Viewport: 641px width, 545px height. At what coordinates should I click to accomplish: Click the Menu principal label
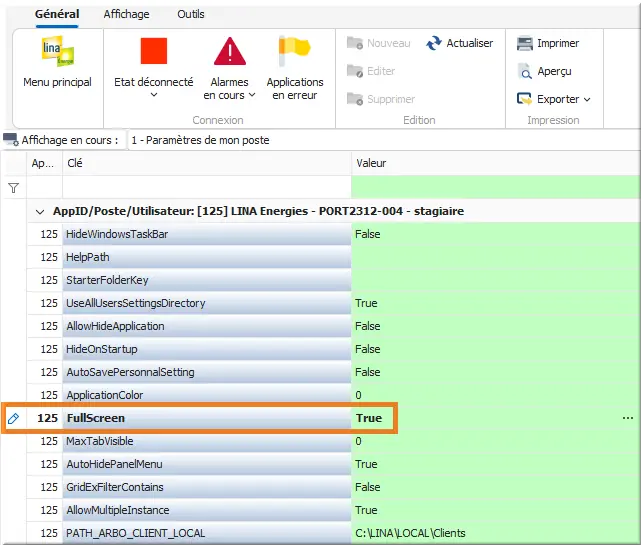[58, 82]
